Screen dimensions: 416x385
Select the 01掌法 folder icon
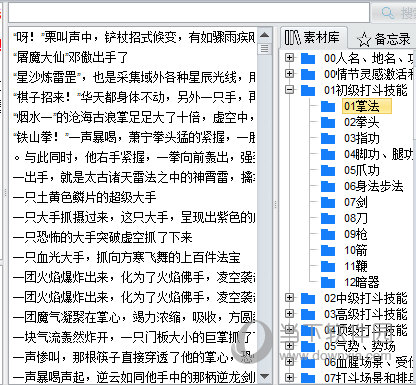point(328,106)
